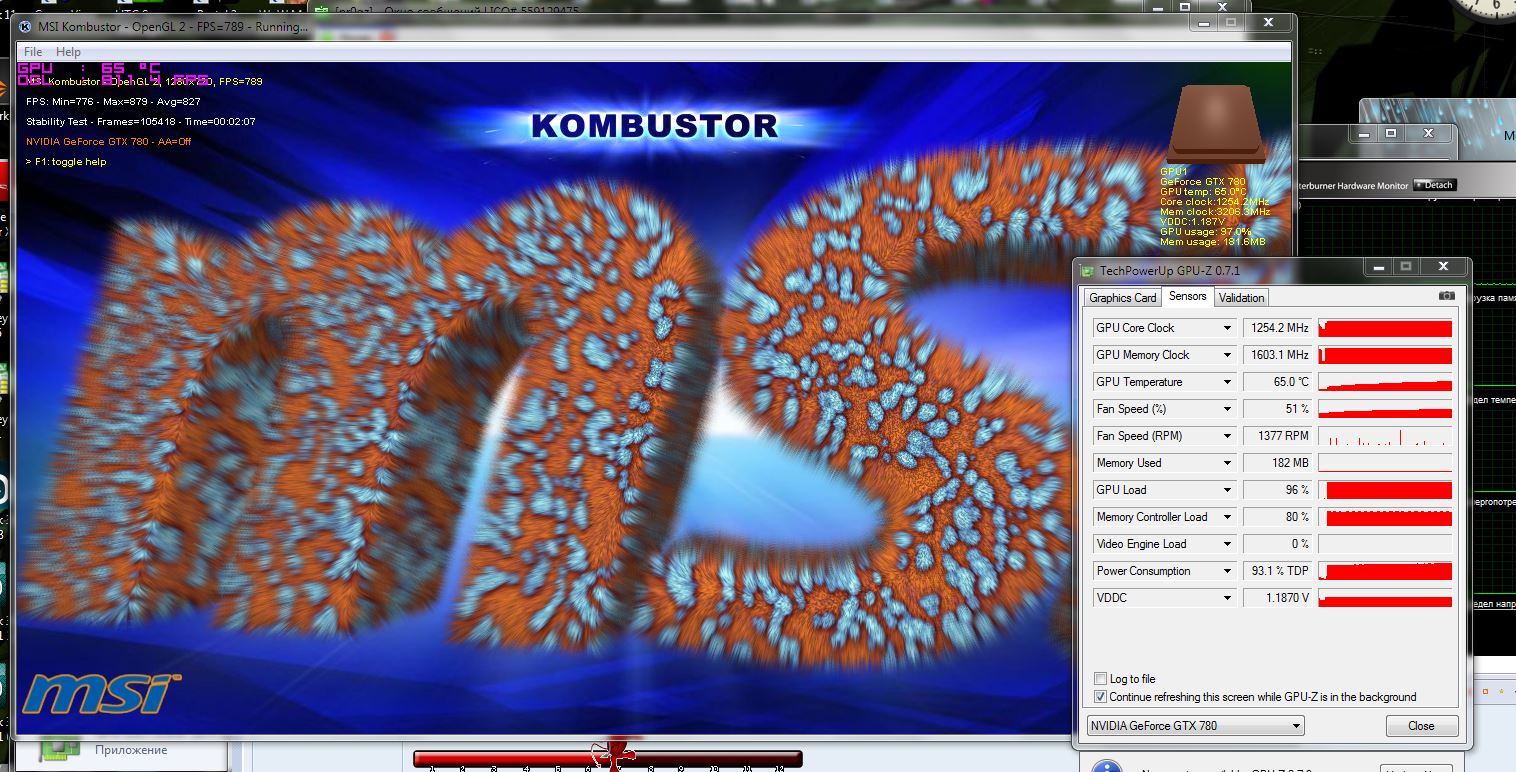Click the green icon beside Приложение

click(59, 750)
